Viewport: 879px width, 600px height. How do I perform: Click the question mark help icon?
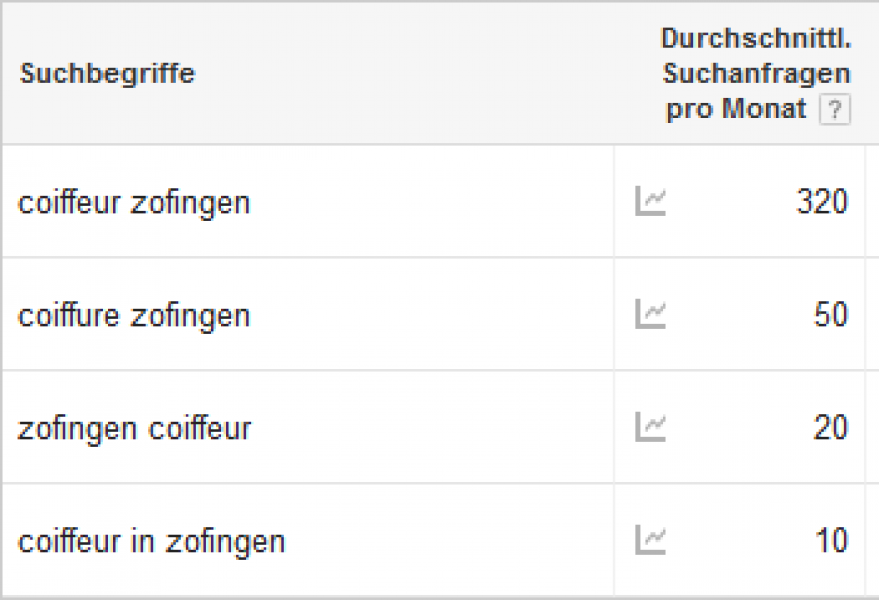point(834,111)
